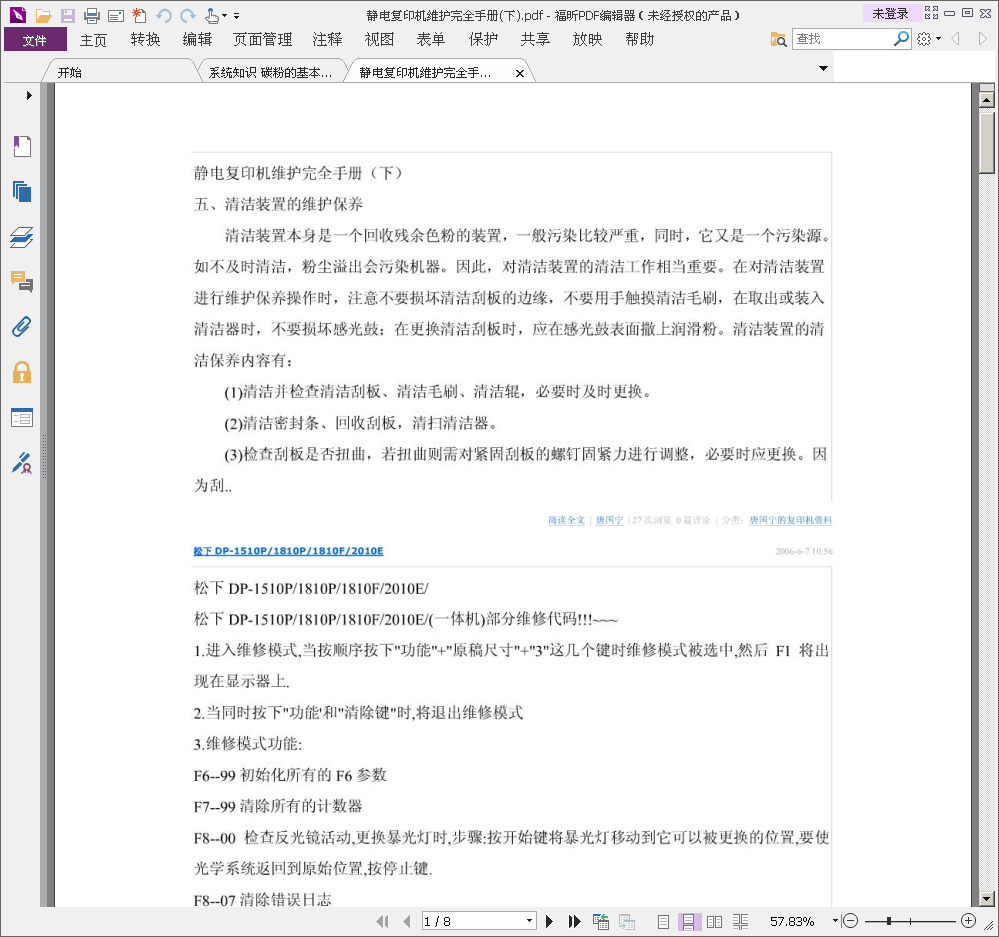
Task: Open the Form fields panel in the sidebar
Action: (22, 418)
